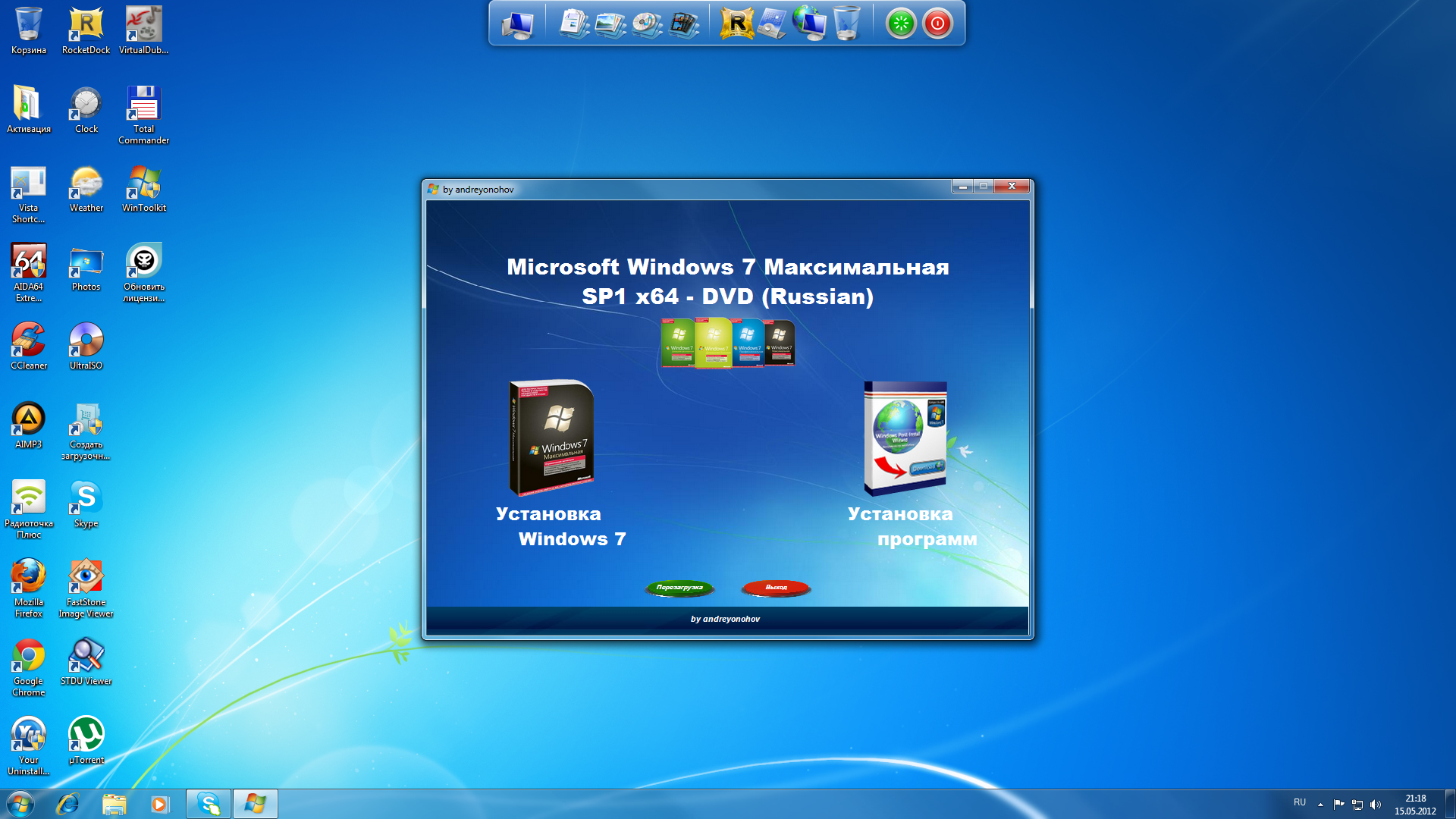The width and height of the screenshot is (1456, 819).
Task: Open the Network icon in the dock
Action: [x=809, y=24]
